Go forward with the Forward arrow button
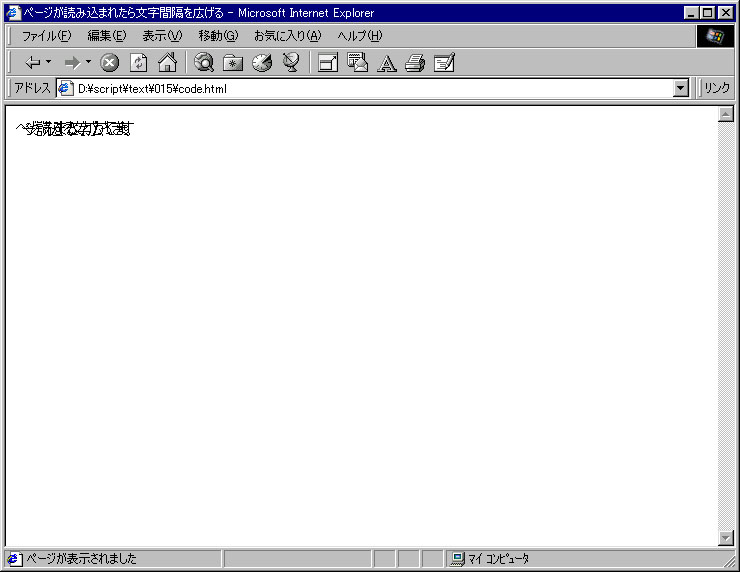 72,62
